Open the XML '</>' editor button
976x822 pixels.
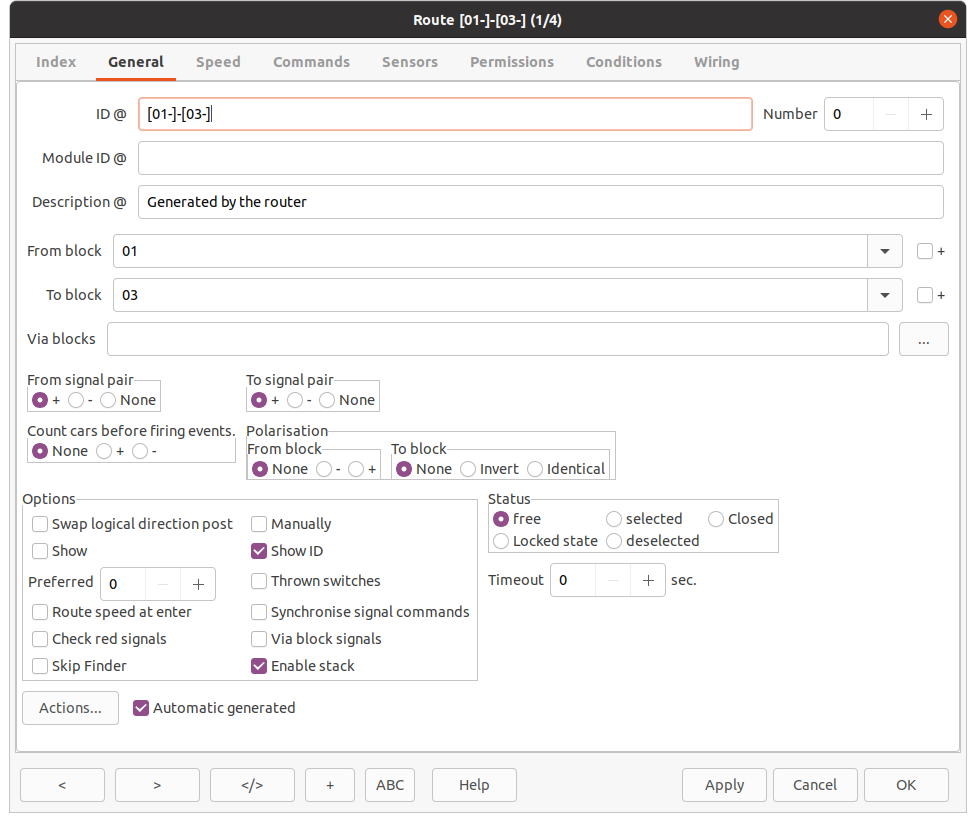tap(252, 785)
